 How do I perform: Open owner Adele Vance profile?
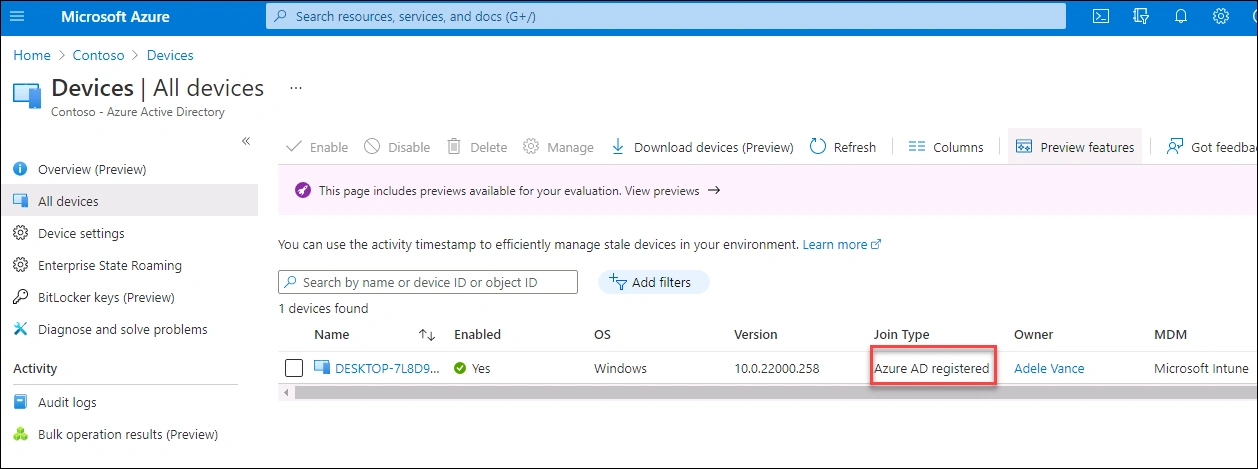1049,368
